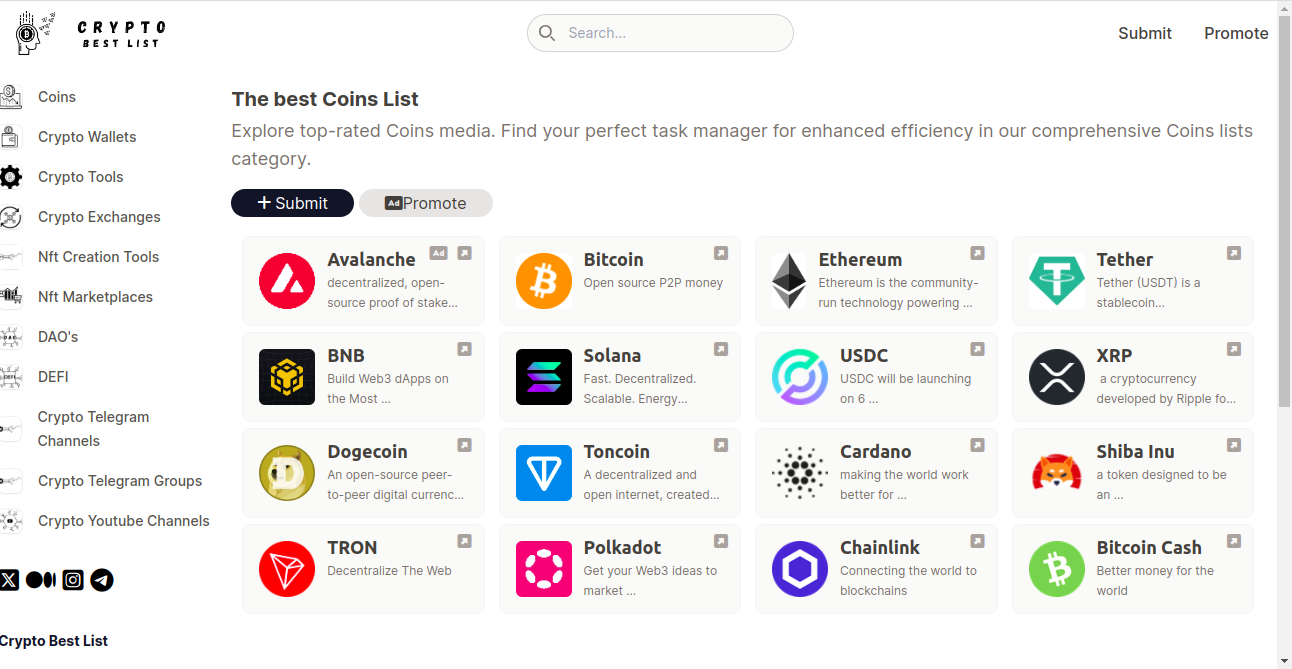Screen dimensions: 1292x669
Task: Open the Polkadot card title
Action: pos(622,548)
